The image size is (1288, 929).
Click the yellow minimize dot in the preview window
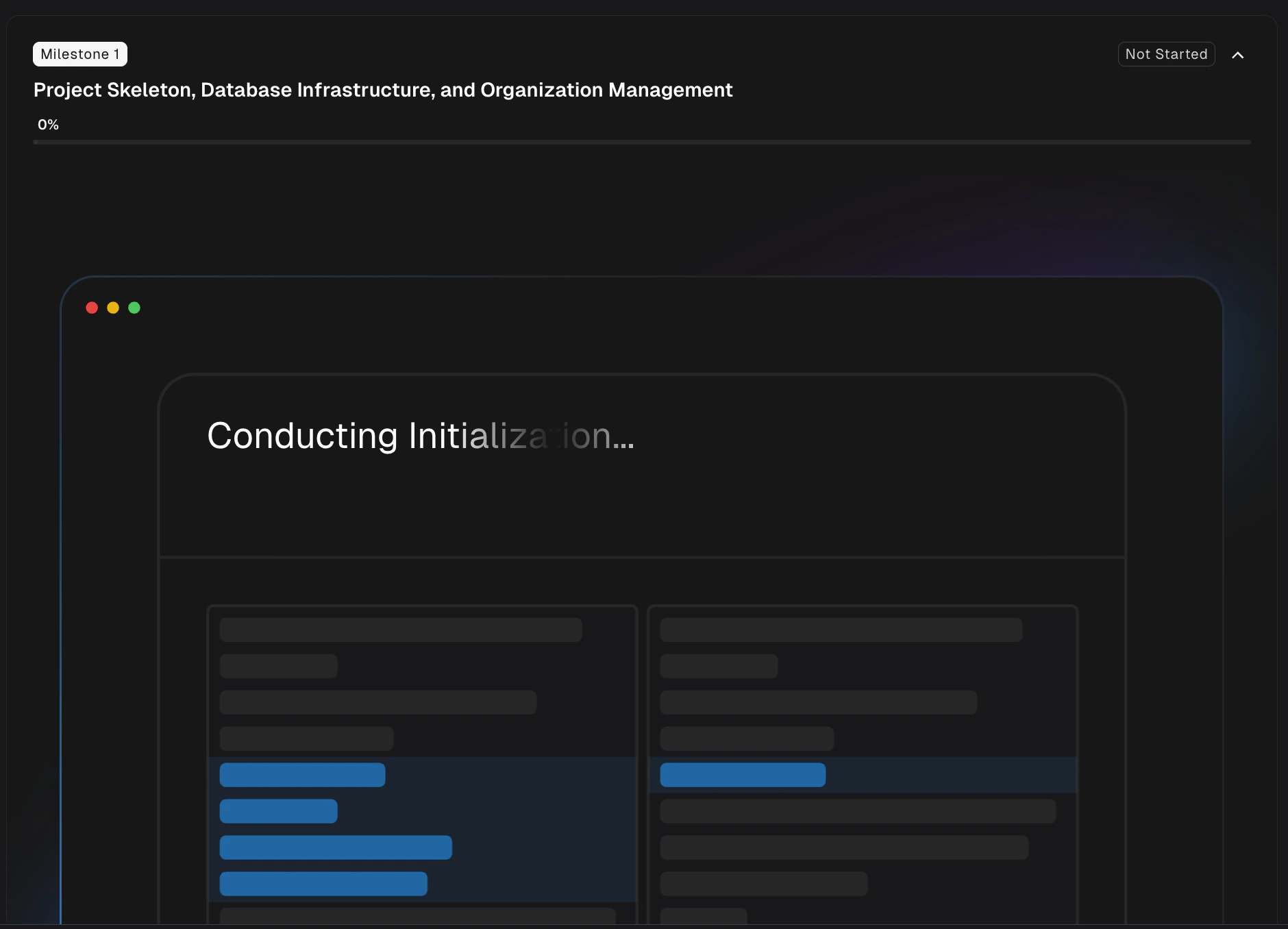point(113,308)
